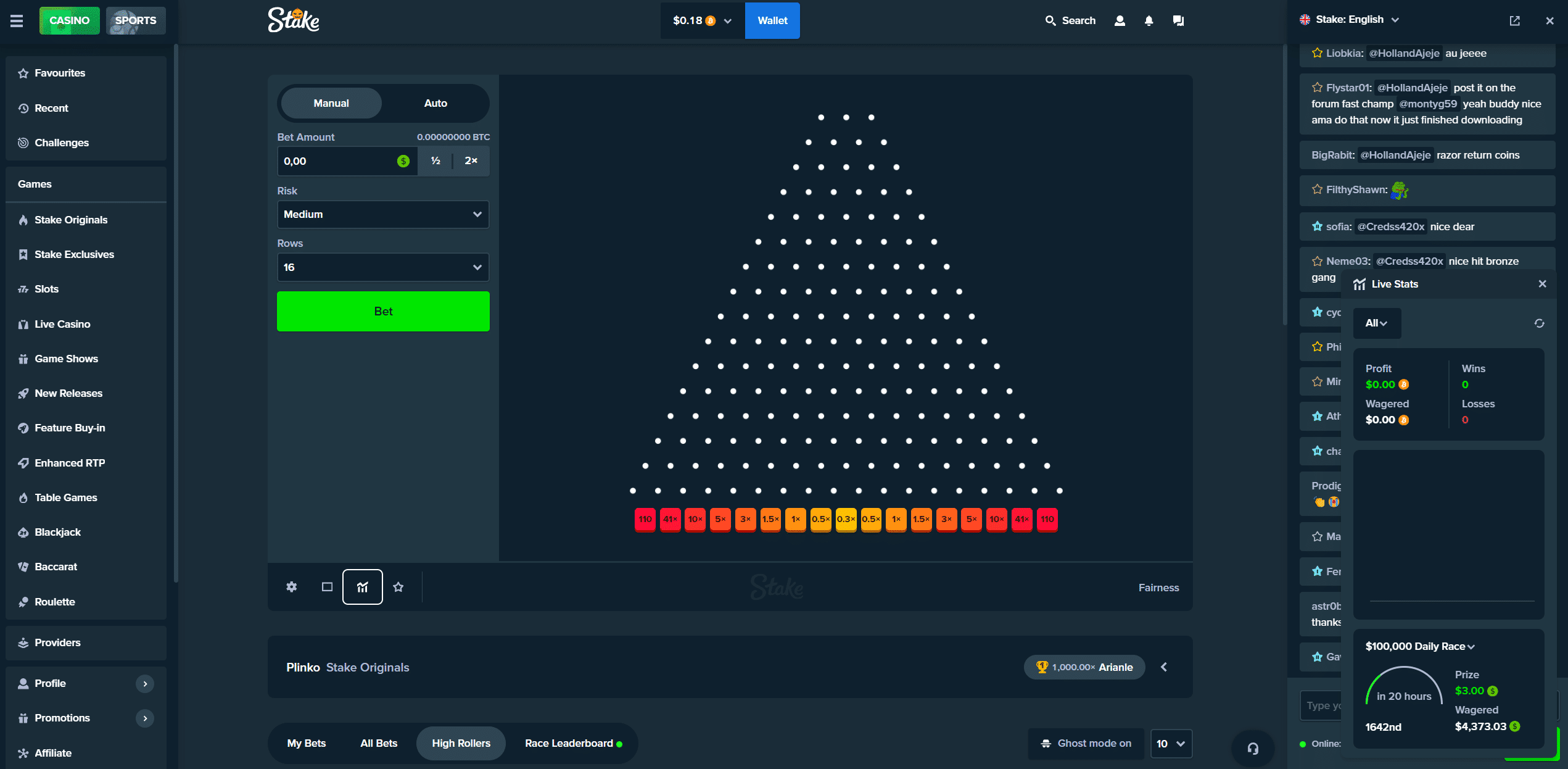Image resolution: width=1568 pixels, height=769 pixels.
Task: Open Enhanced RTP category
Action: coord(86,463)
